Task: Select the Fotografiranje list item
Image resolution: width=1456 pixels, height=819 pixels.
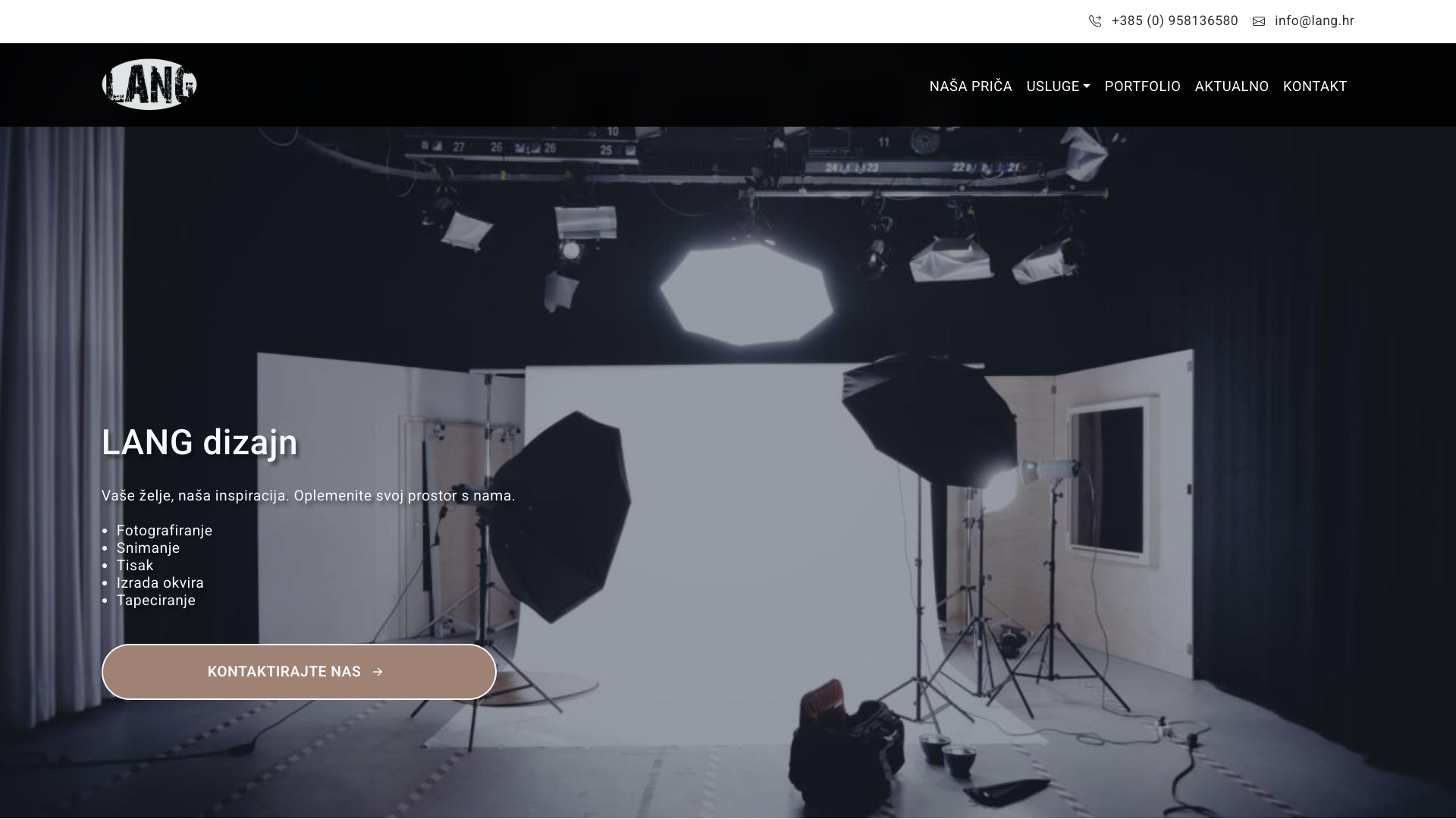Action: tap(165, 531)
